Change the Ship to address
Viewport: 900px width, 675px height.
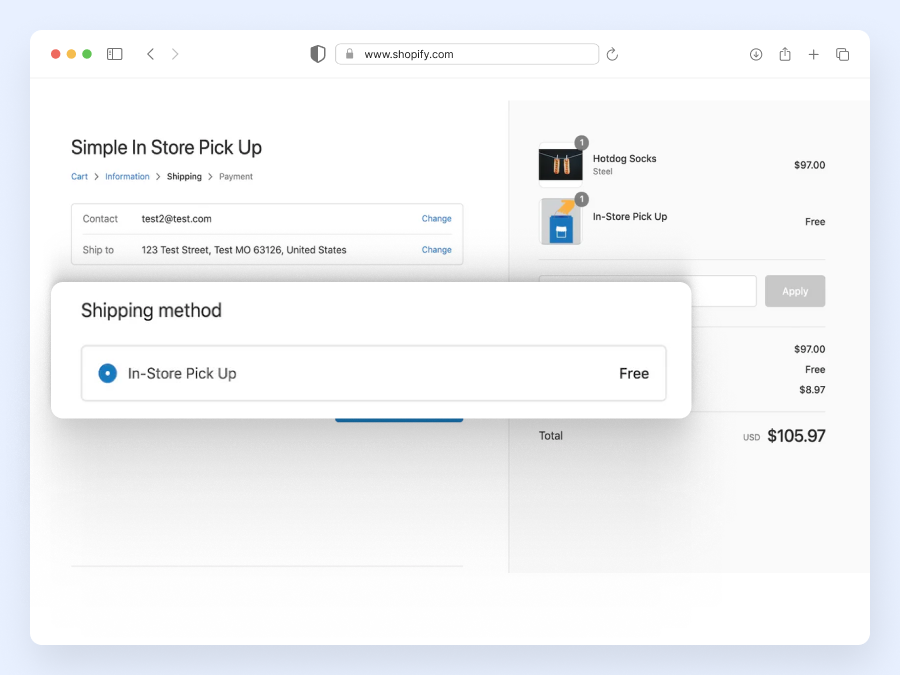436,250
